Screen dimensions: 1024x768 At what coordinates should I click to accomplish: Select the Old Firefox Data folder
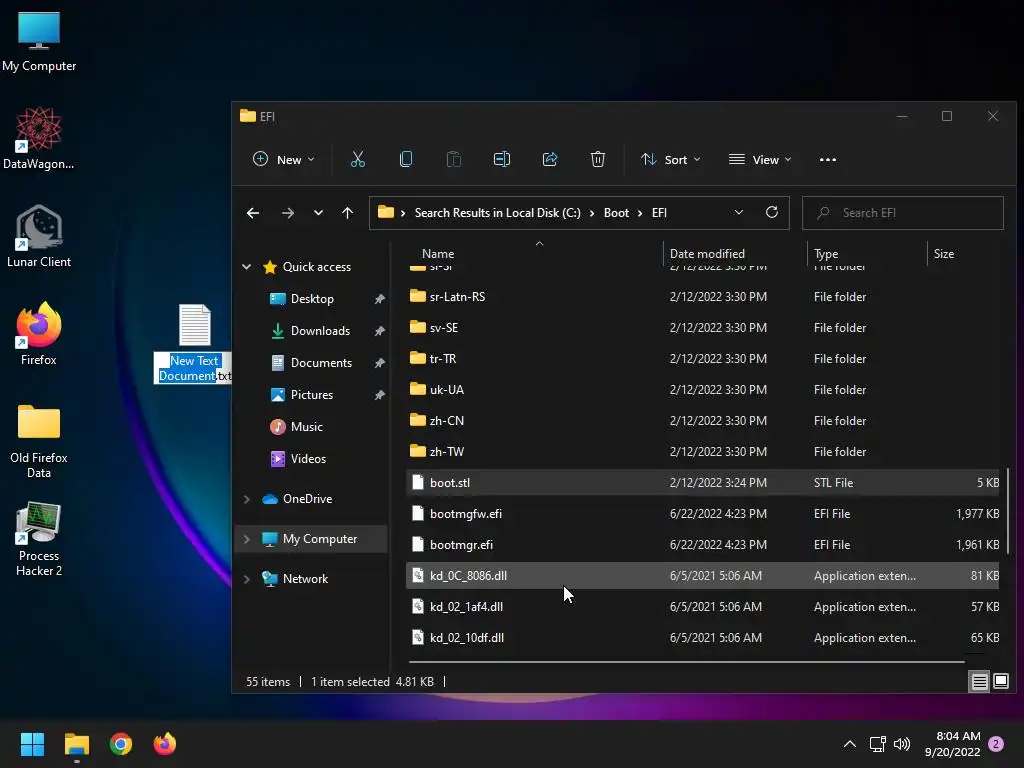tap(39, 441)
